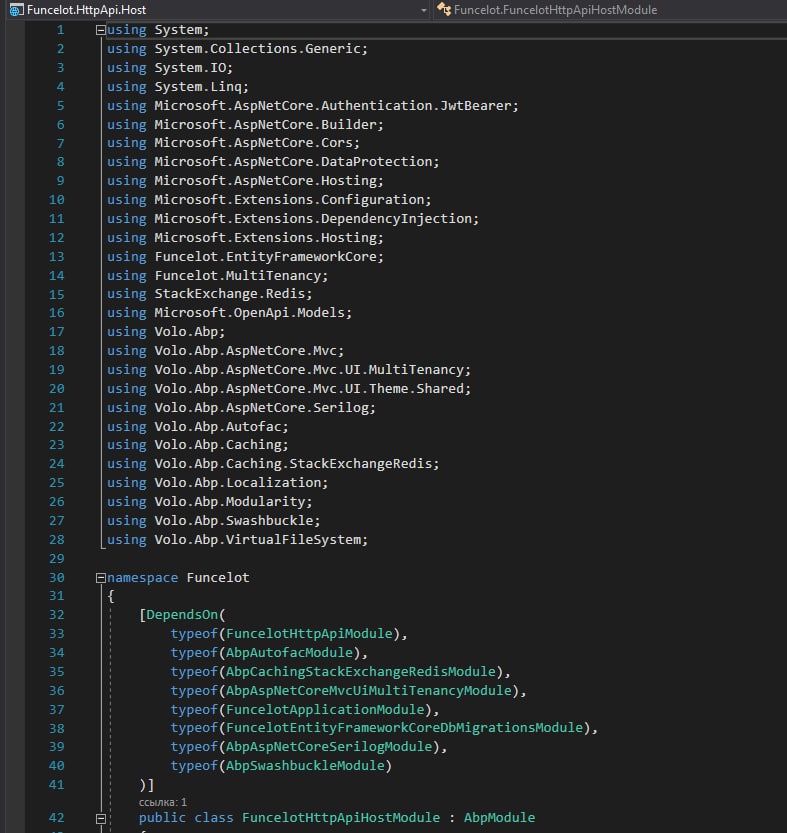Viewport: 787px width, 833px height.
Task: Collapse the using directives block
Action: tap(100, 30)
